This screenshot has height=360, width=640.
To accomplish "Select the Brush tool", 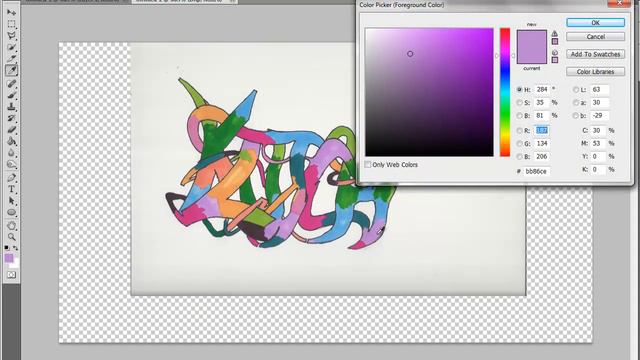I will 11,96.
